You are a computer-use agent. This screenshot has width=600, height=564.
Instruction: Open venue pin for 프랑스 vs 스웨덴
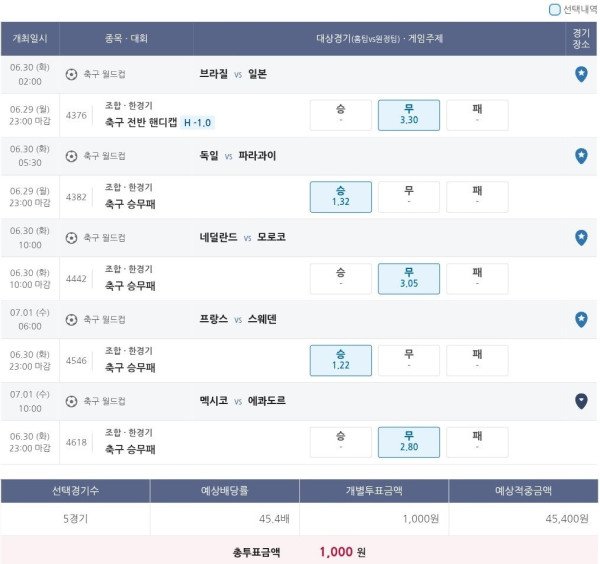coord(581,319)
